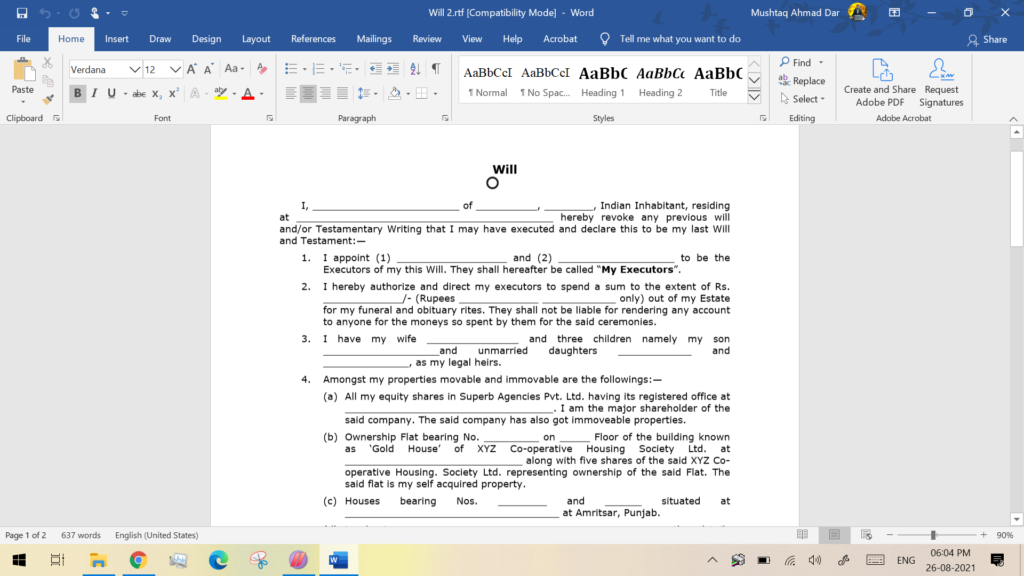Show paragraph marks with the pilcrow icon
This screenshot has width=1024, height=576.
click(435, 69)
